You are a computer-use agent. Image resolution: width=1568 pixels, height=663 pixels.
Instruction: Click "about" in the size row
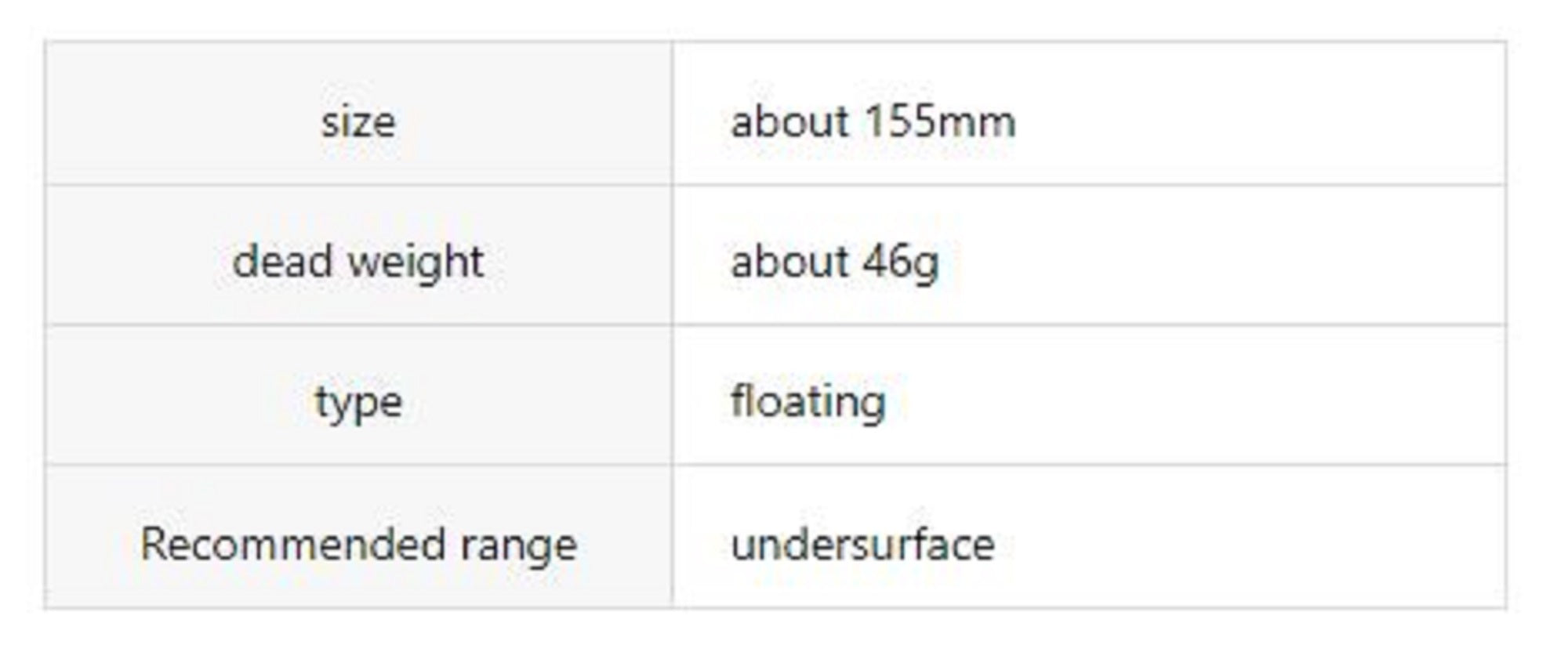790,122
